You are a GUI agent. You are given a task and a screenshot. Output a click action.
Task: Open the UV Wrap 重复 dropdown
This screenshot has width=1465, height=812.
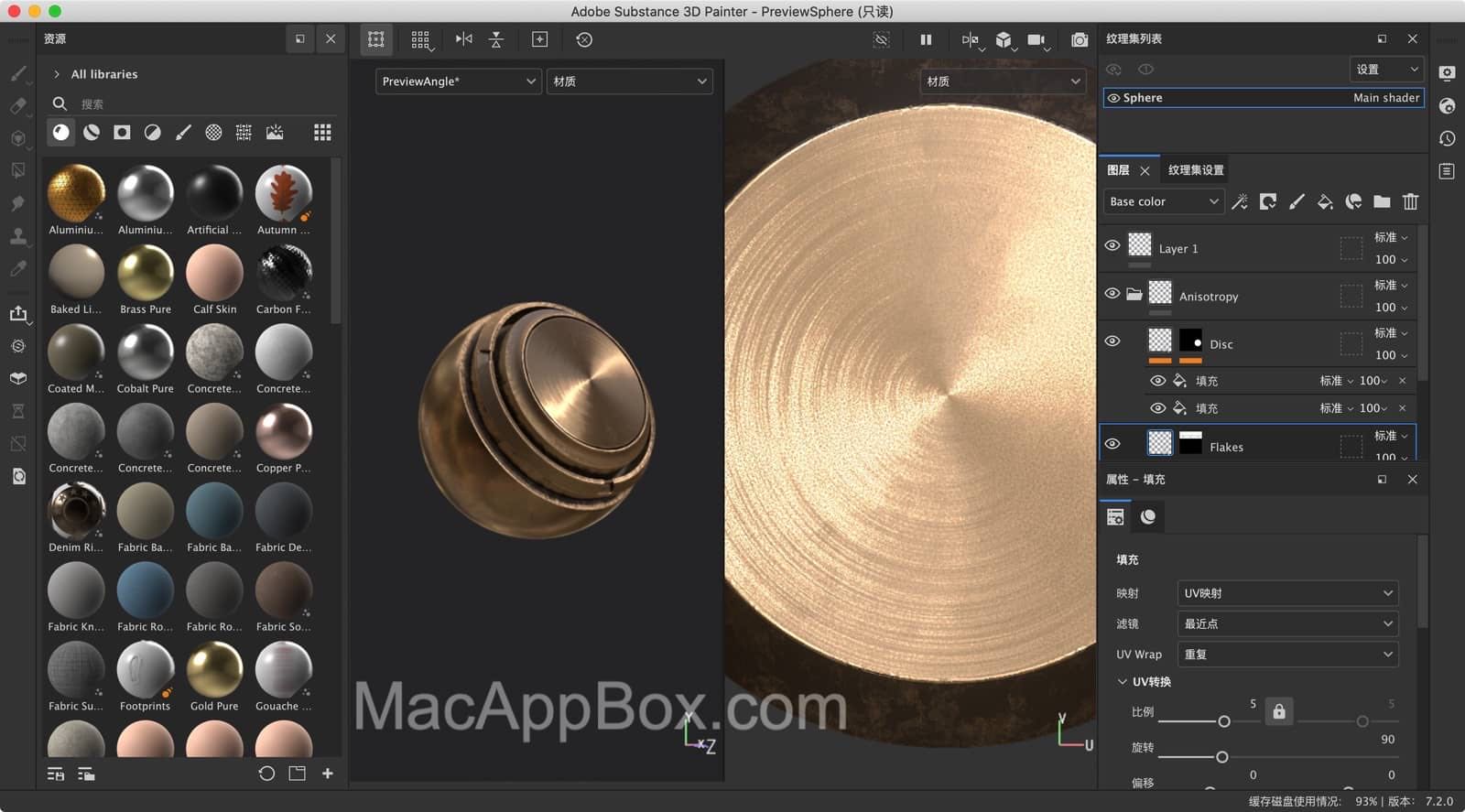coord(1287,655)
